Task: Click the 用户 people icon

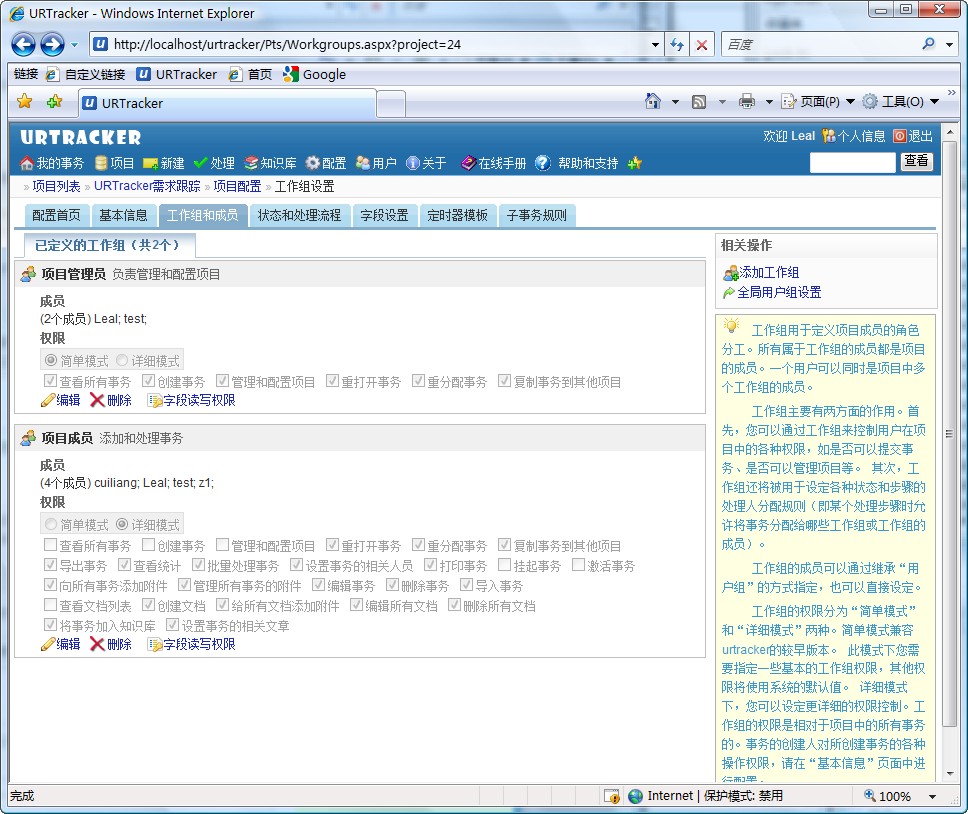Action: 363,163
